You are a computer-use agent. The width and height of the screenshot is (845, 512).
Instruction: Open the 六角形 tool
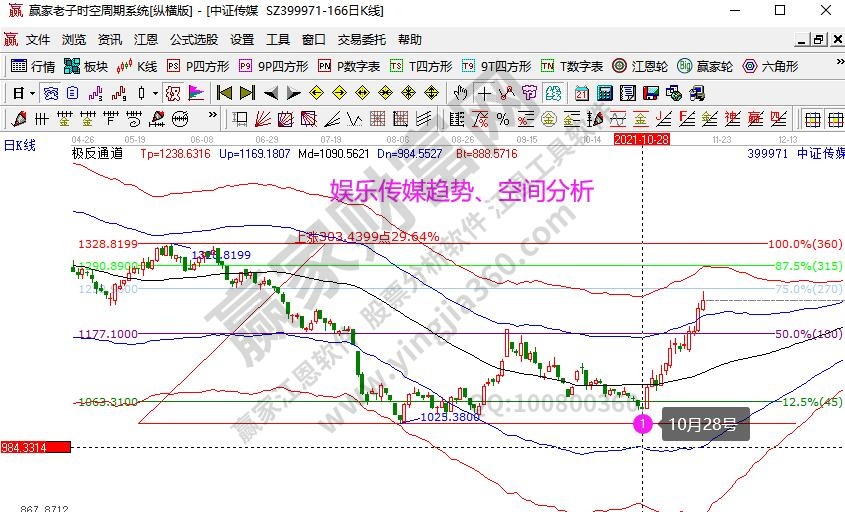(x=770, y=66)
